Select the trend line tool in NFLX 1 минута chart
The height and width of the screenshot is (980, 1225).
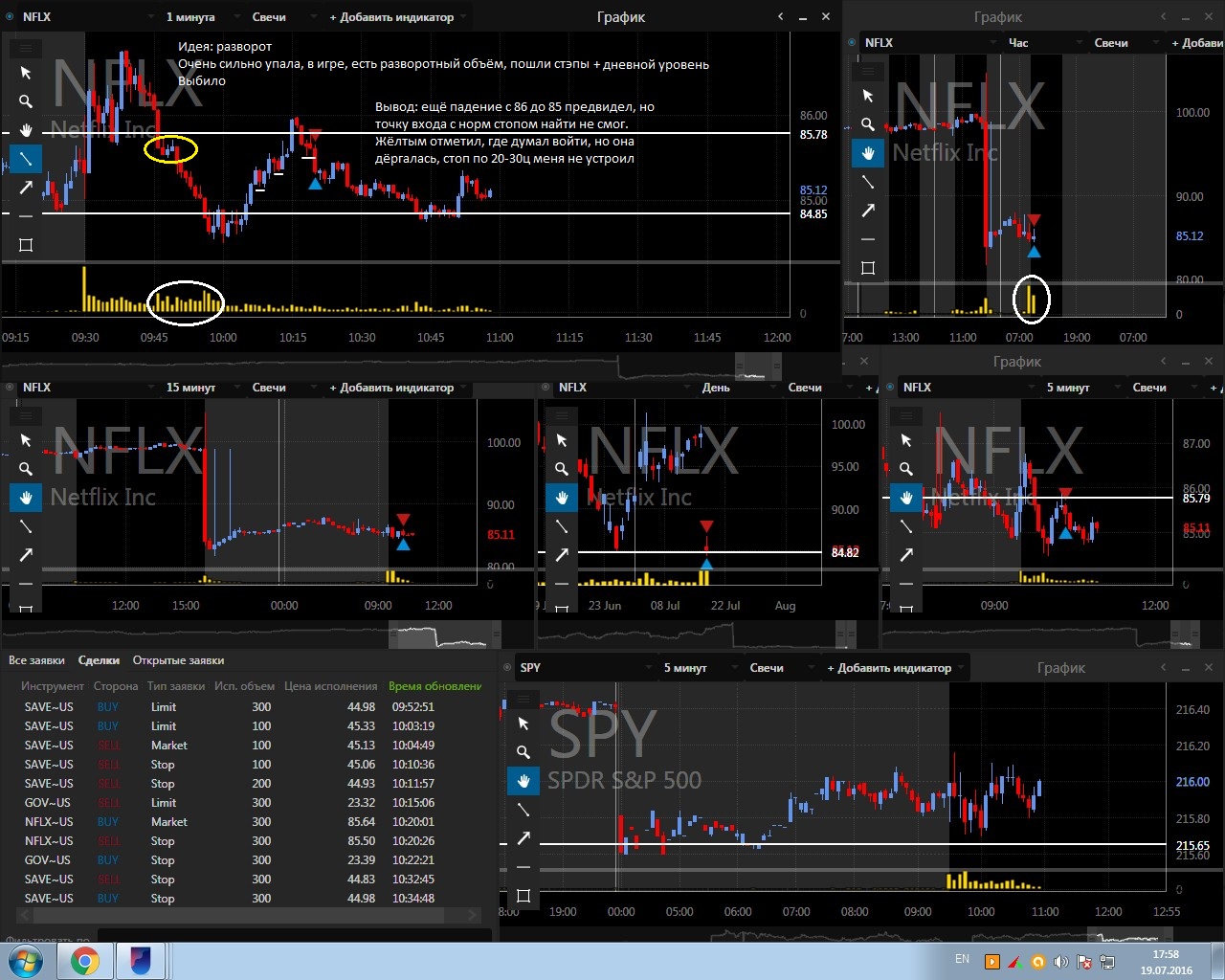[26, 159]
